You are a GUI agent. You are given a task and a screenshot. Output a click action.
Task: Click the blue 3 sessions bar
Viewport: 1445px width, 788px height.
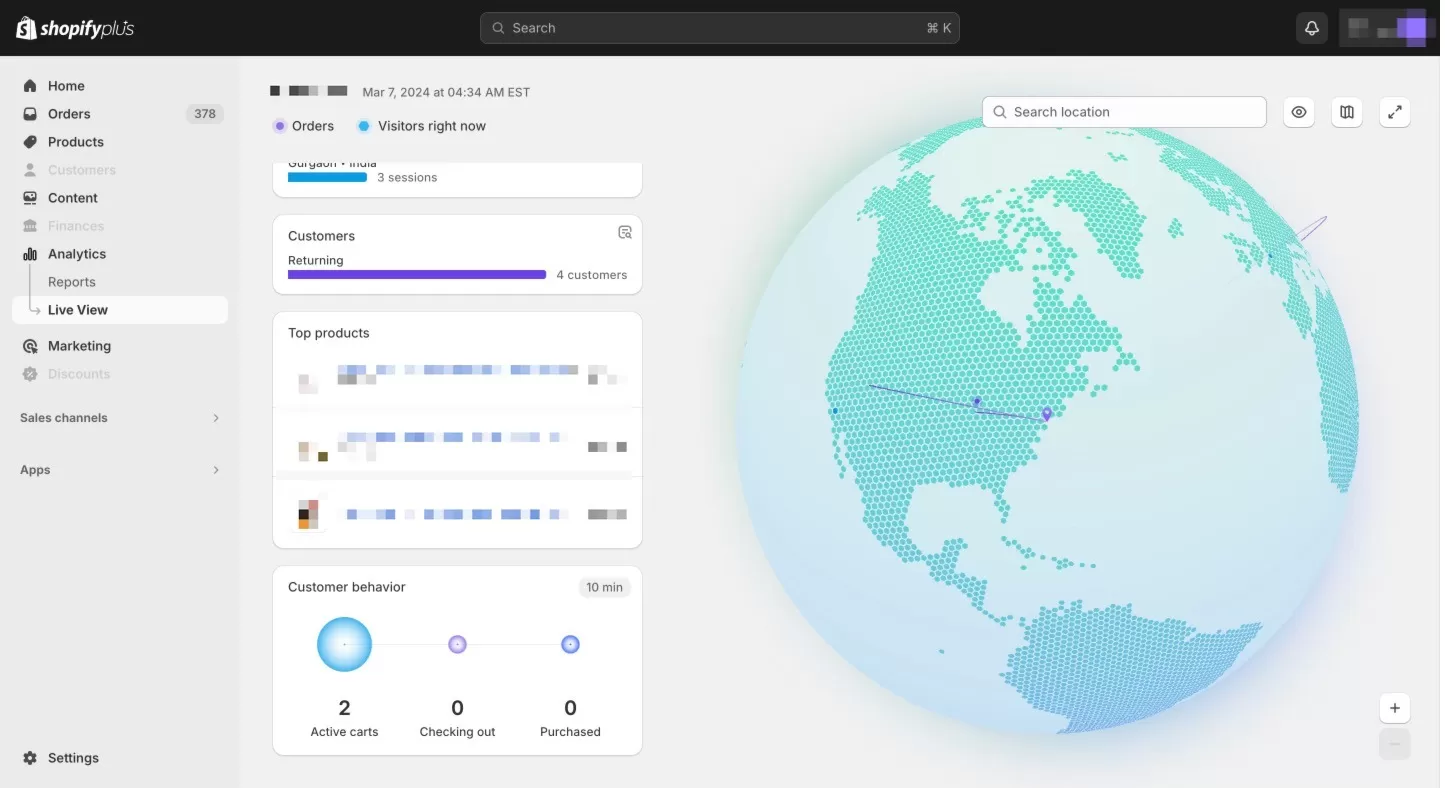pyautogui.click(x=327, y=177)
